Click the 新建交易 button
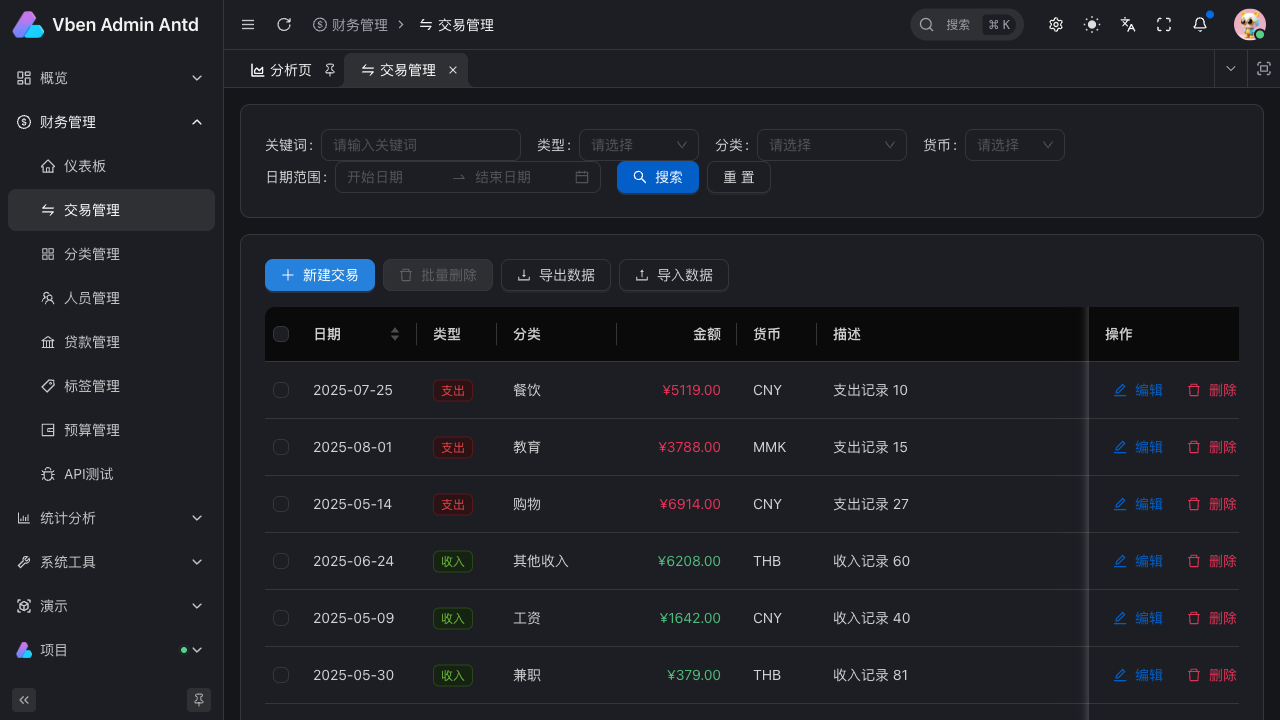Viewport: 1280px width, 720px height. click(320, 275)
